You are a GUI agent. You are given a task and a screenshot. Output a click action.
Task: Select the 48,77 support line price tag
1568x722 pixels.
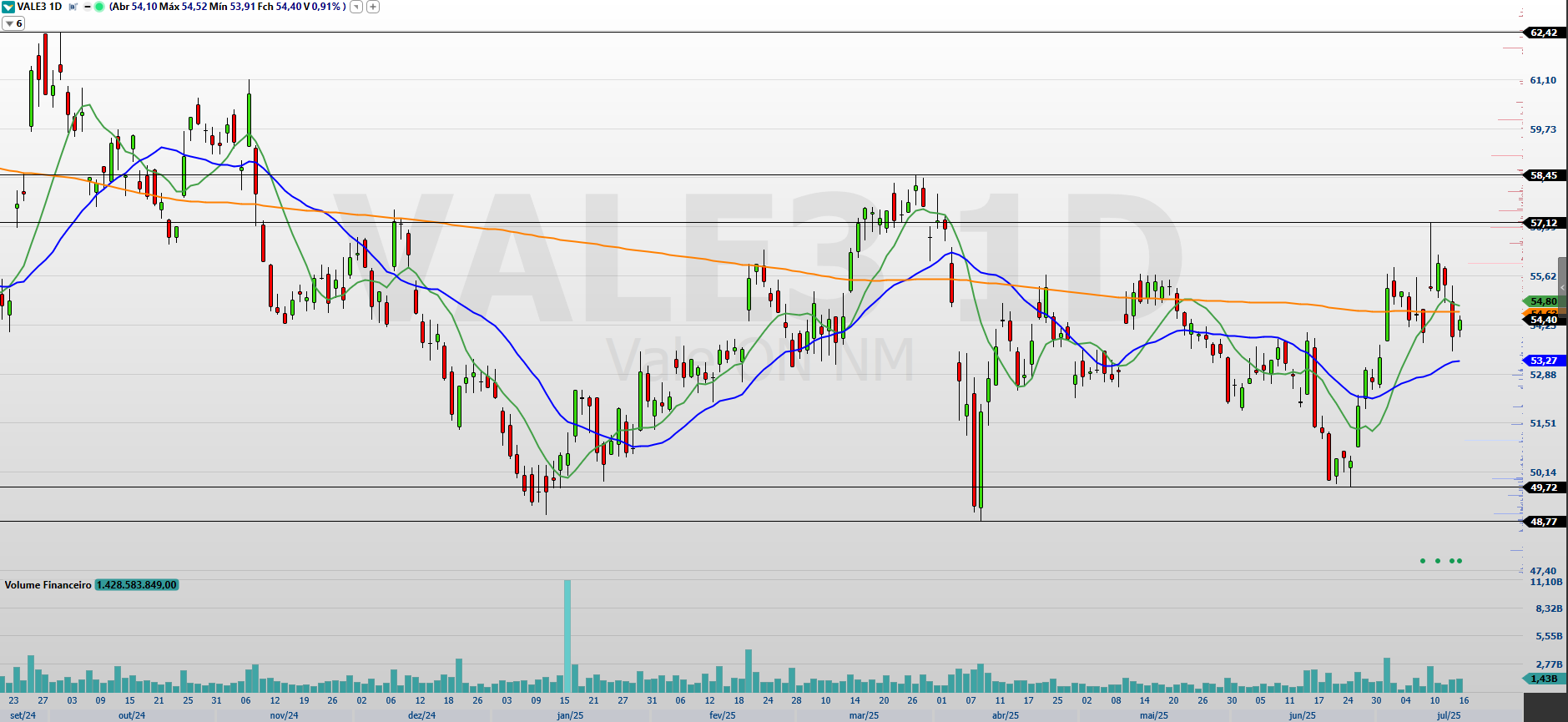pos(1544,522)
